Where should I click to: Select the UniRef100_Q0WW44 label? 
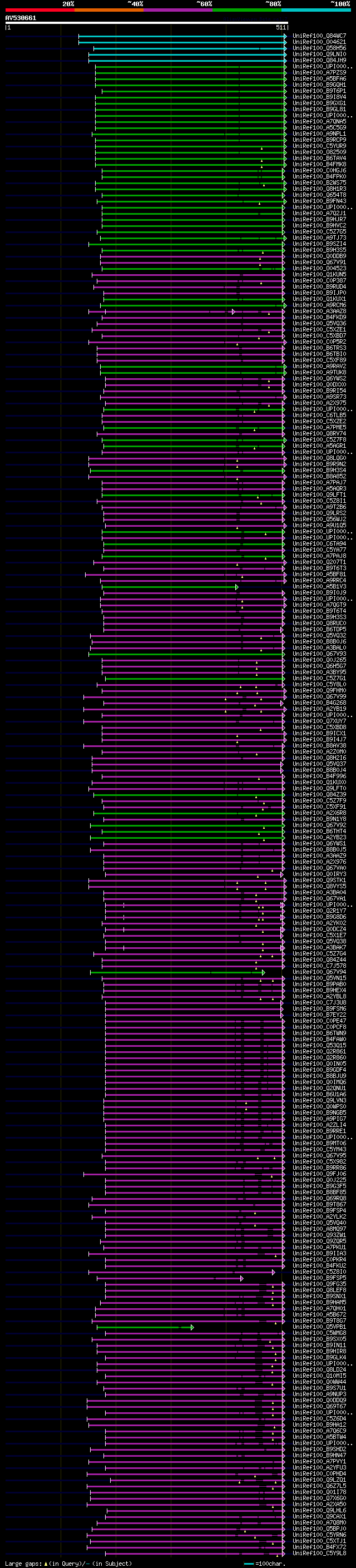point(319,1382)
